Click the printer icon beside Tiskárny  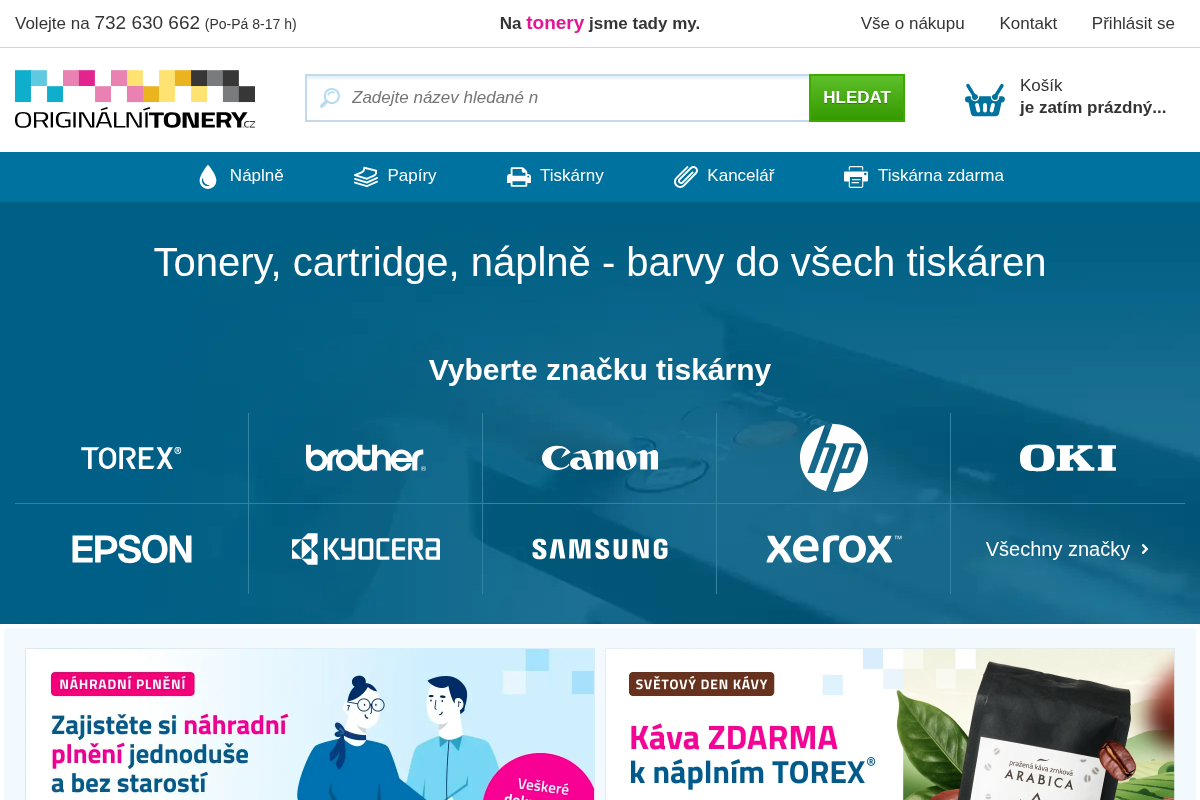[519, 177]
